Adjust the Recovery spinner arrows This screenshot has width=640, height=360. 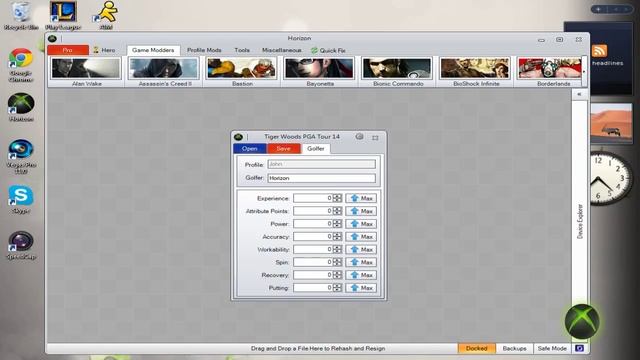(x=337, y=275)
